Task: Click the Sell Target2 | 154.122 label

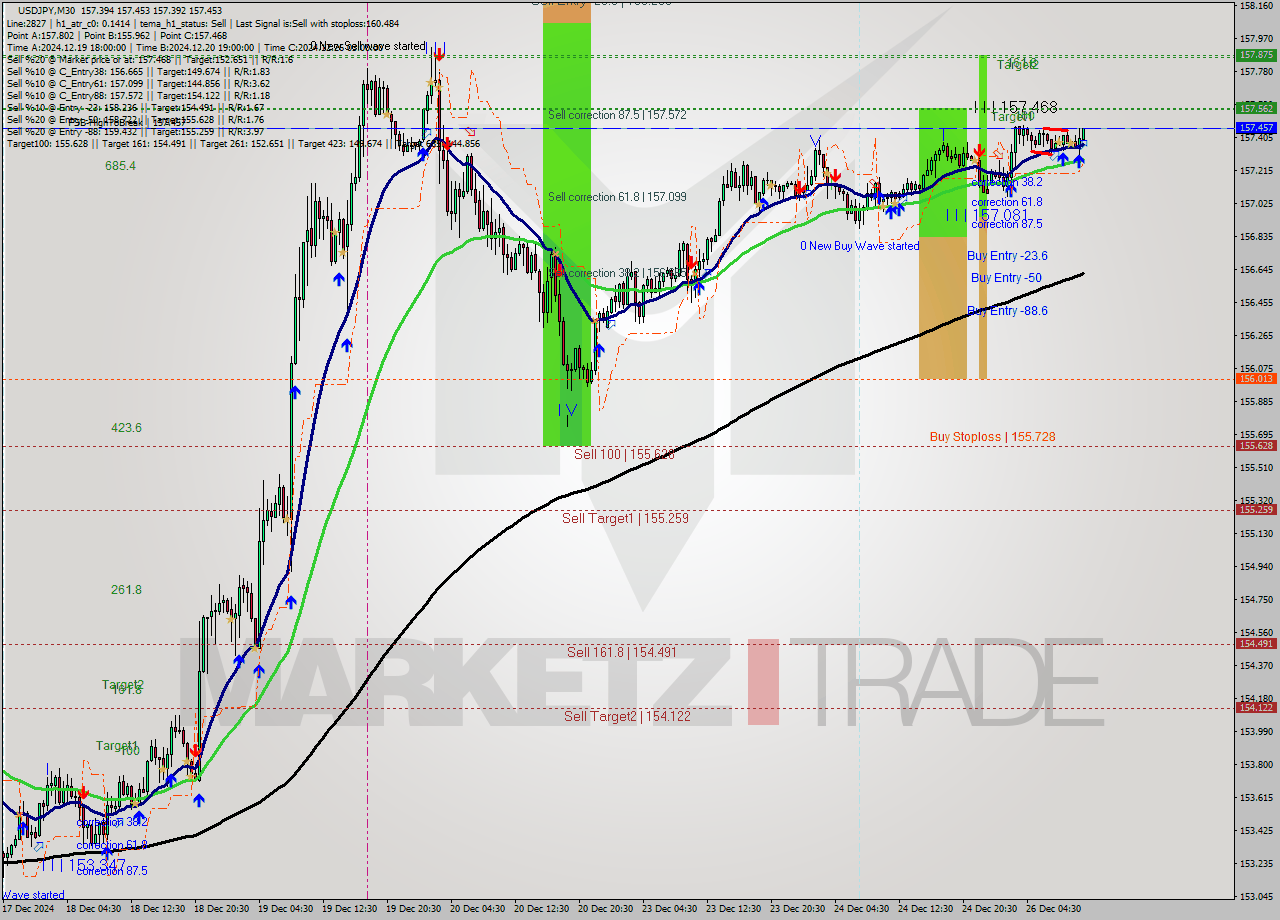Action: coord(627,716)
